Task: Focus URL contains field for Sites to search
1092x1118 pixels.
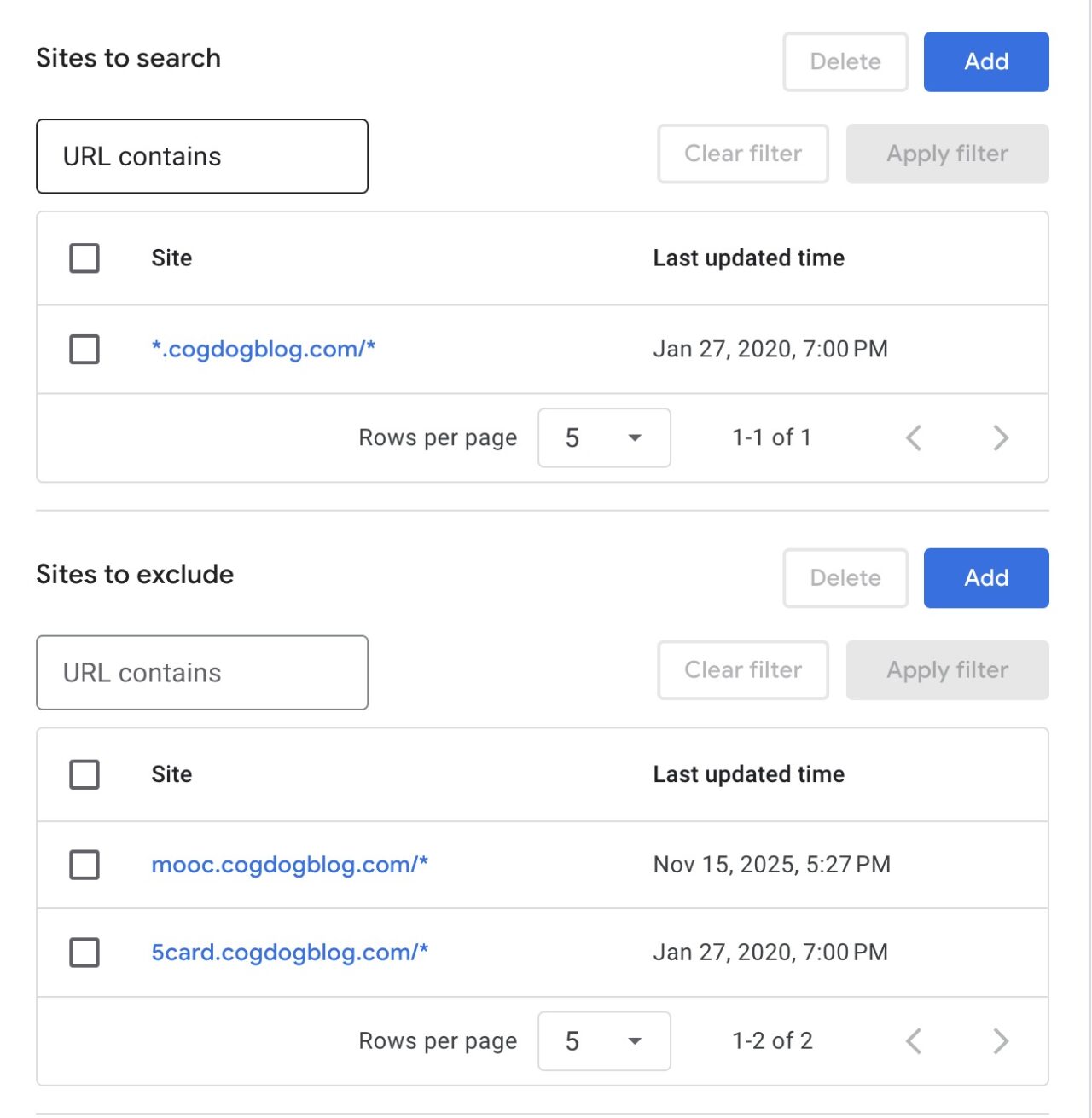Action: pyautogui.click(x=202, y=157)
